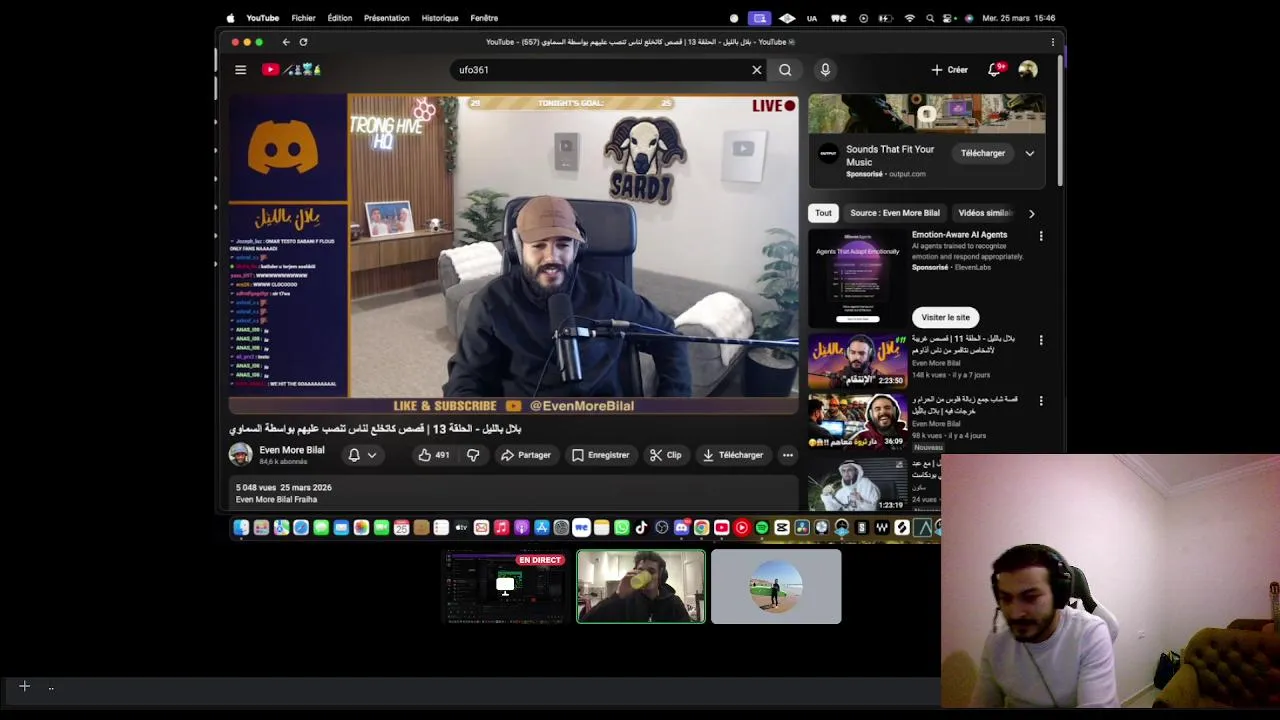
Task: Open the 36:09 video thumbnail
Action: [857, 421]
